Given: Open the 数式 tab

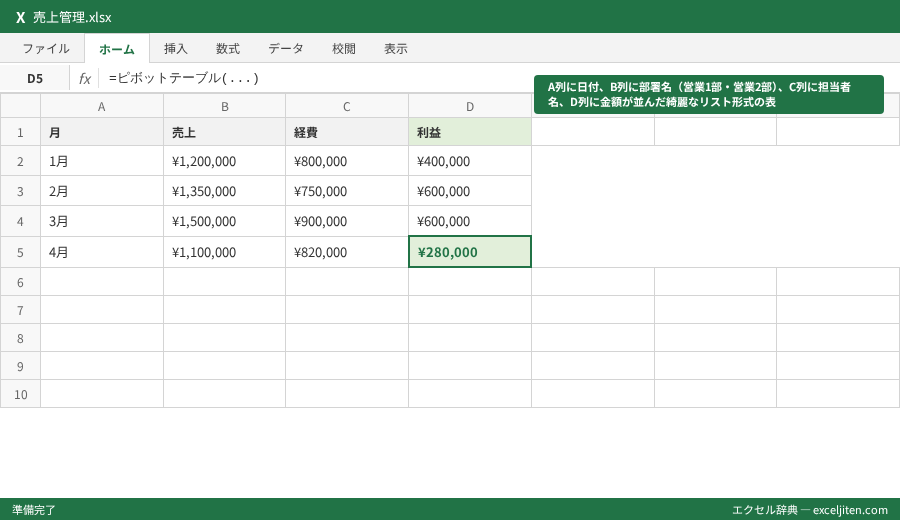Looking at the screenshot, I should (228, 49).
